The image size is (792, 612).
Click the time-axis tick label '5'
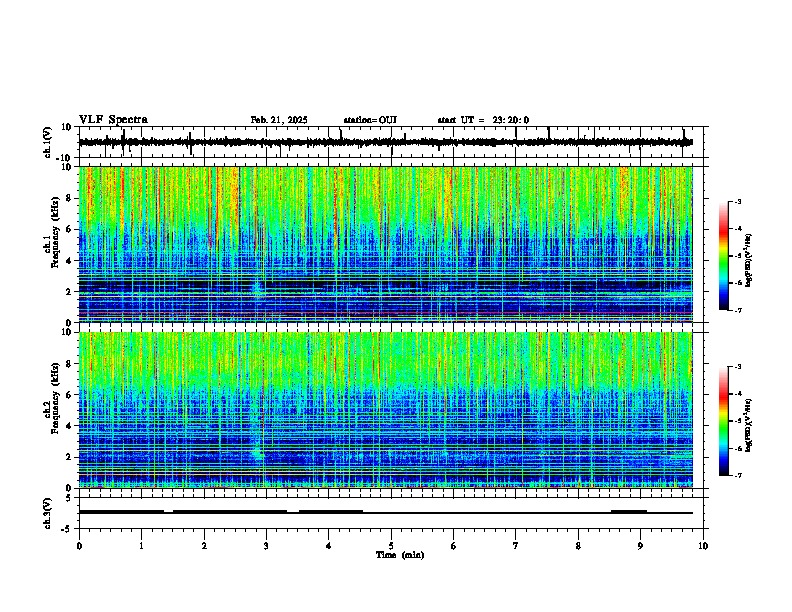(391, 546)
